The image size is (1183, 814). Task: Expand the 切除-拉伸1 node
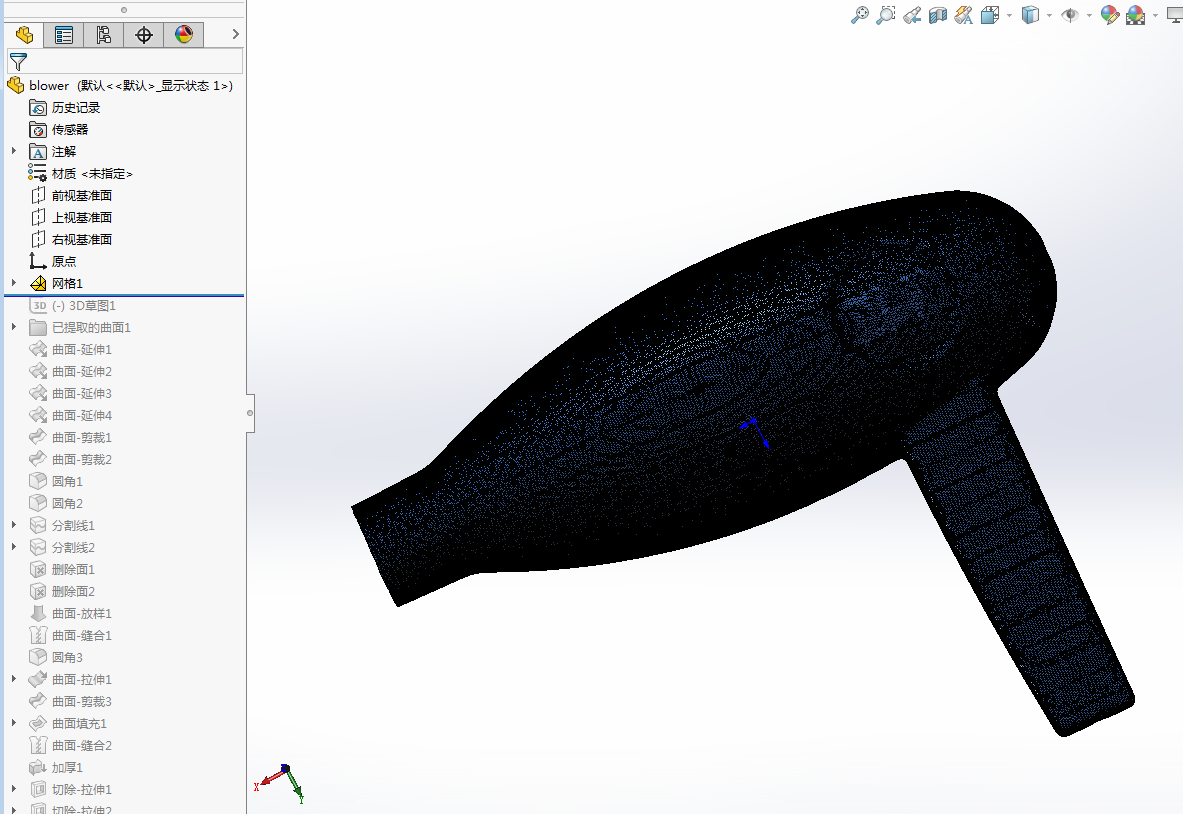pos(14,789)
